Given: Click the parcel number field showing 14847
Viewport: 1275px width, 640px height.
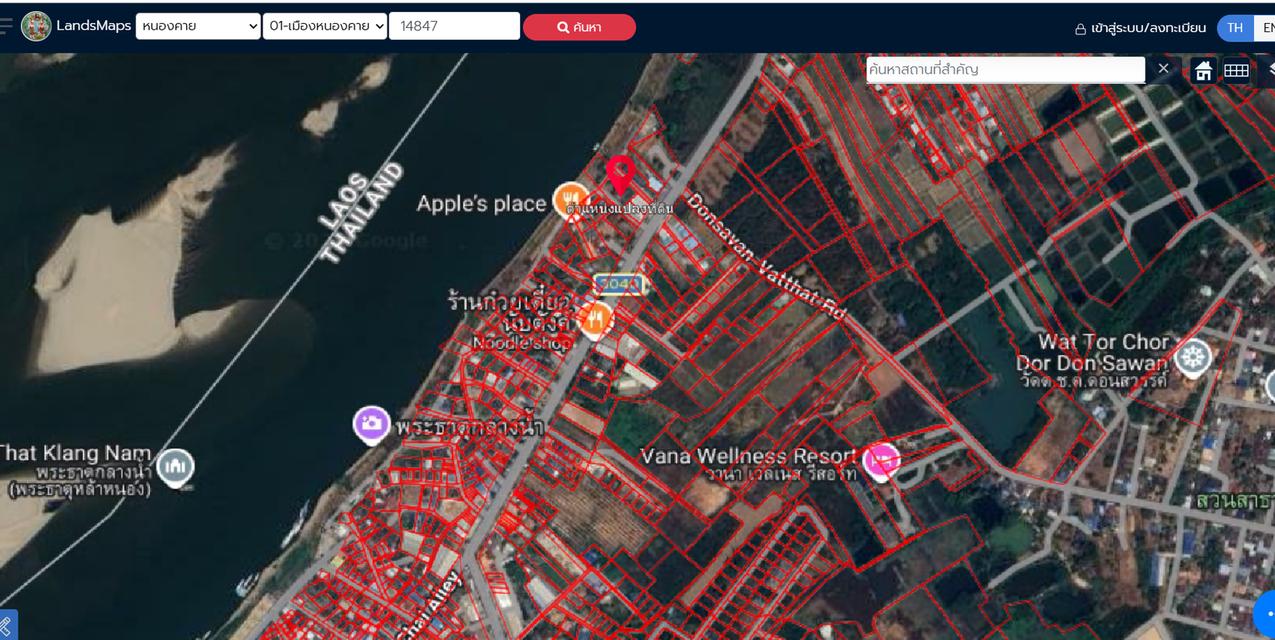Looking at the screenshot, I should (x=454, y=26).
